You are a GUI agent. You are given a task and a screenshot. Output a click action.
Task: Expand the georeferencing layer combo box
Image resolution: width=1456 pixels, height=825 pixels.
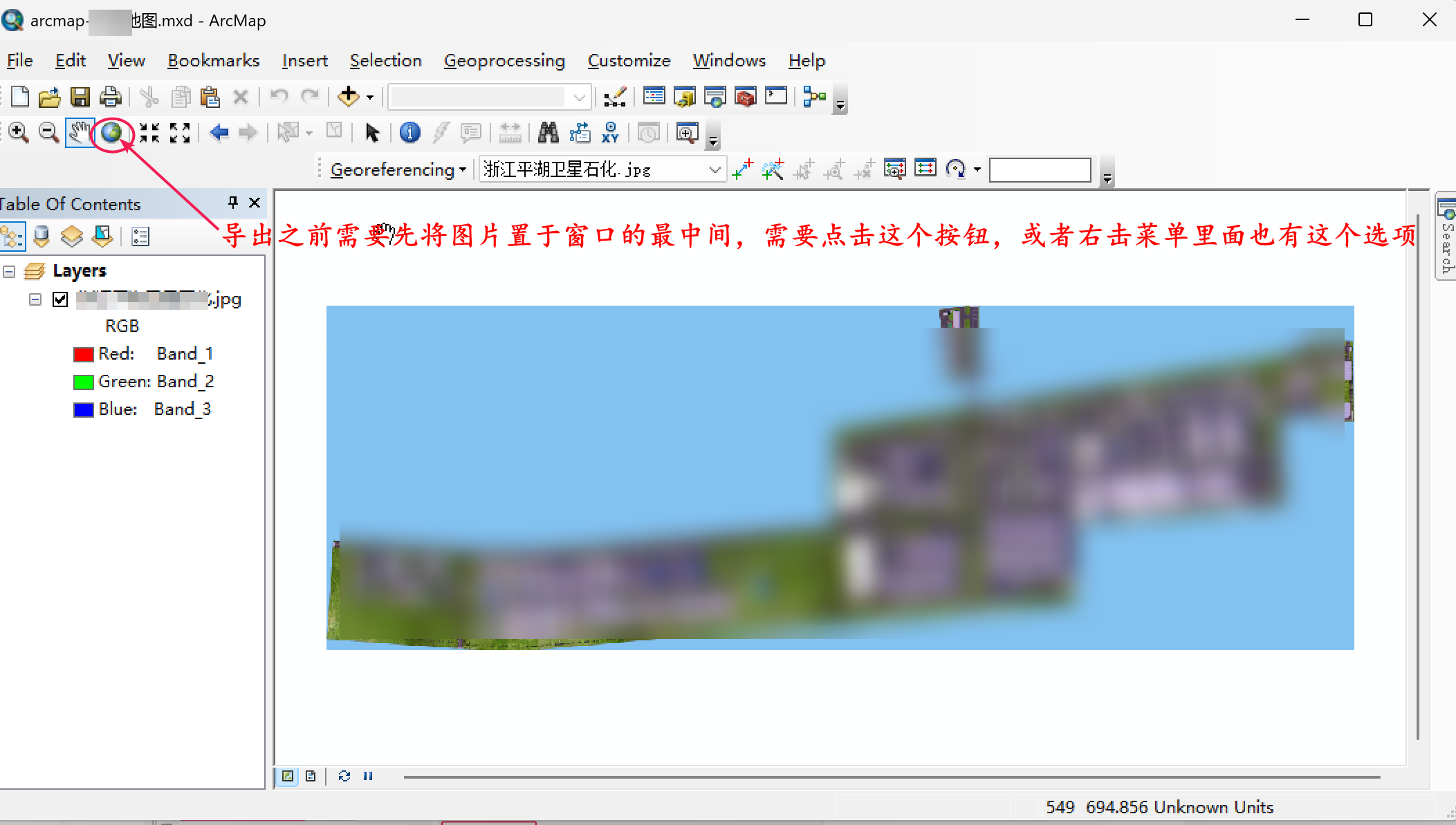coord(715,169)
